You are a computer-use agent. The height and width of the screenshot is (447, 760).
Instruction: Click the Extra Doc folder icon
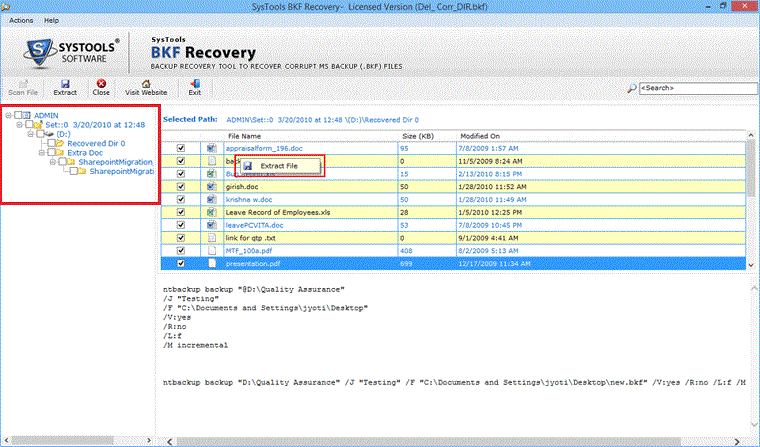(x=60, y=153)
